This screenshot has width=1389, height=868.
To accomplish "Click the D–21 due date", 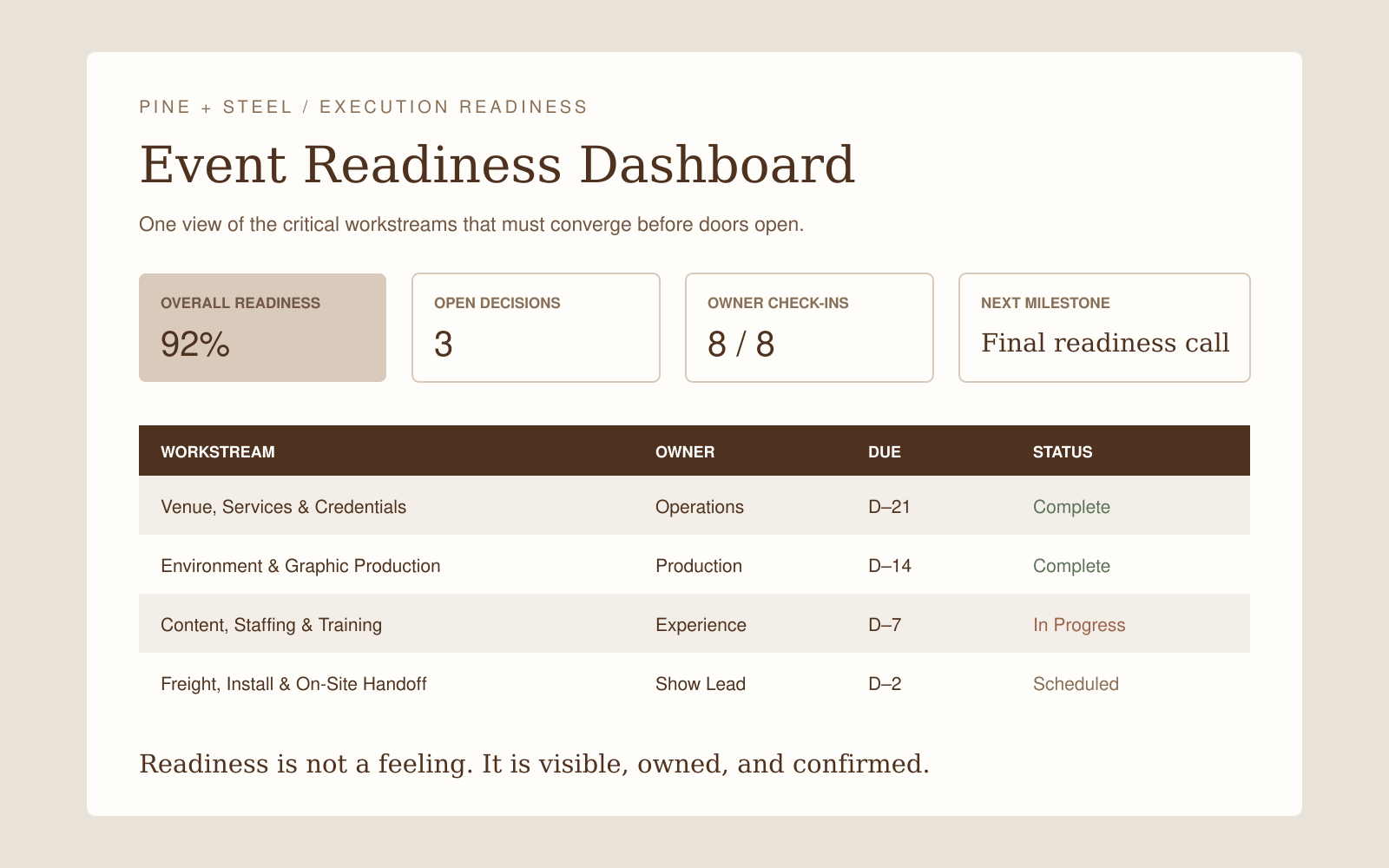I will (x=889, y=507).
